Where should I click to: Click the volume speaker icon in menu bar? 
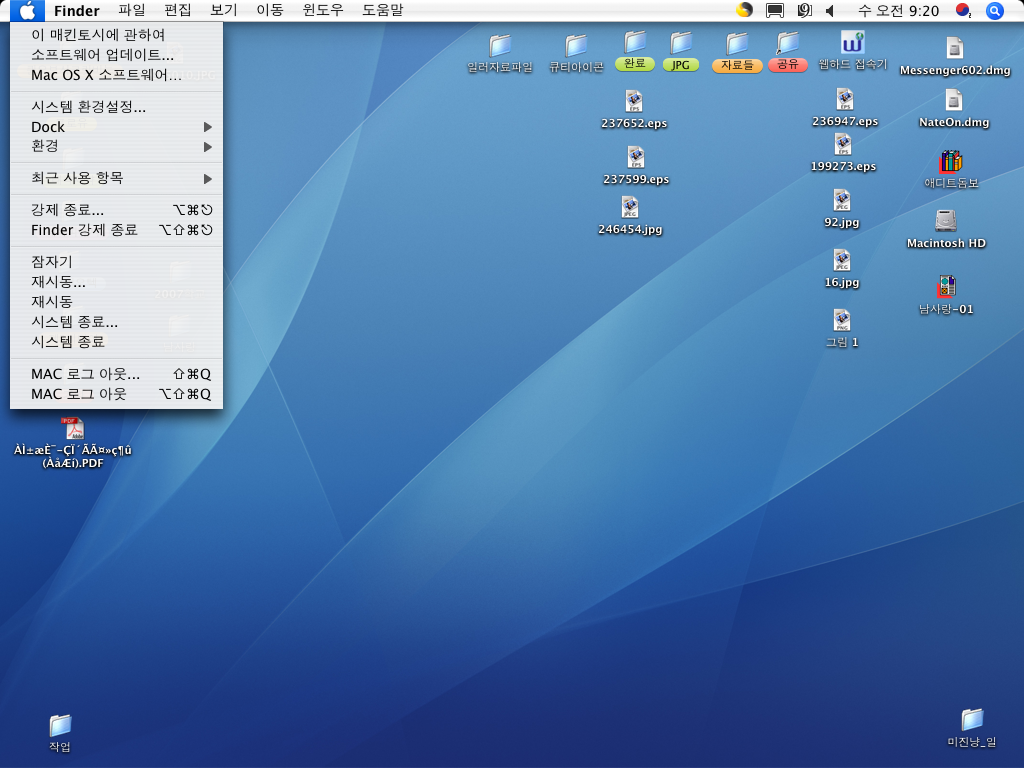[830, 11]
